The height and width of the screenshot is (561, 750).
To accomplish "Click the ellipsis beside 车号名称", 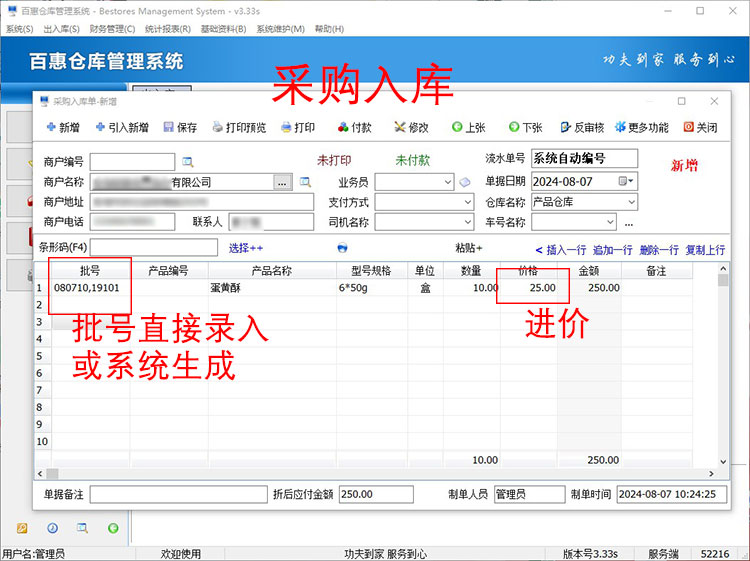I will pyautogui.click(x=629, y=222).
